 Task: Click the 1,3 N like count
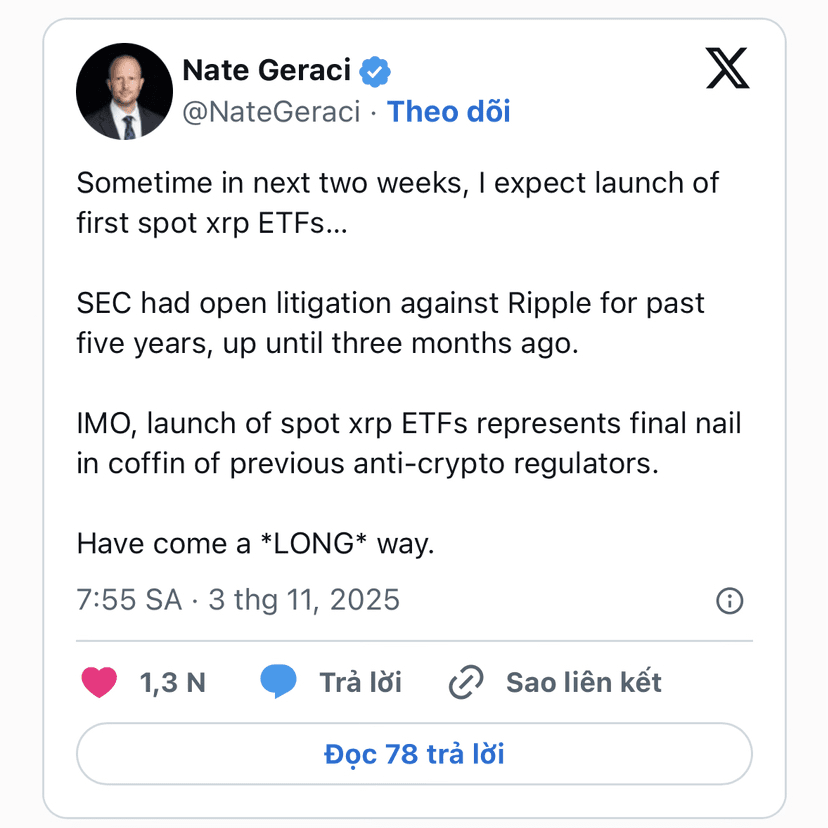pyautogui.click(x=172, y=683)
